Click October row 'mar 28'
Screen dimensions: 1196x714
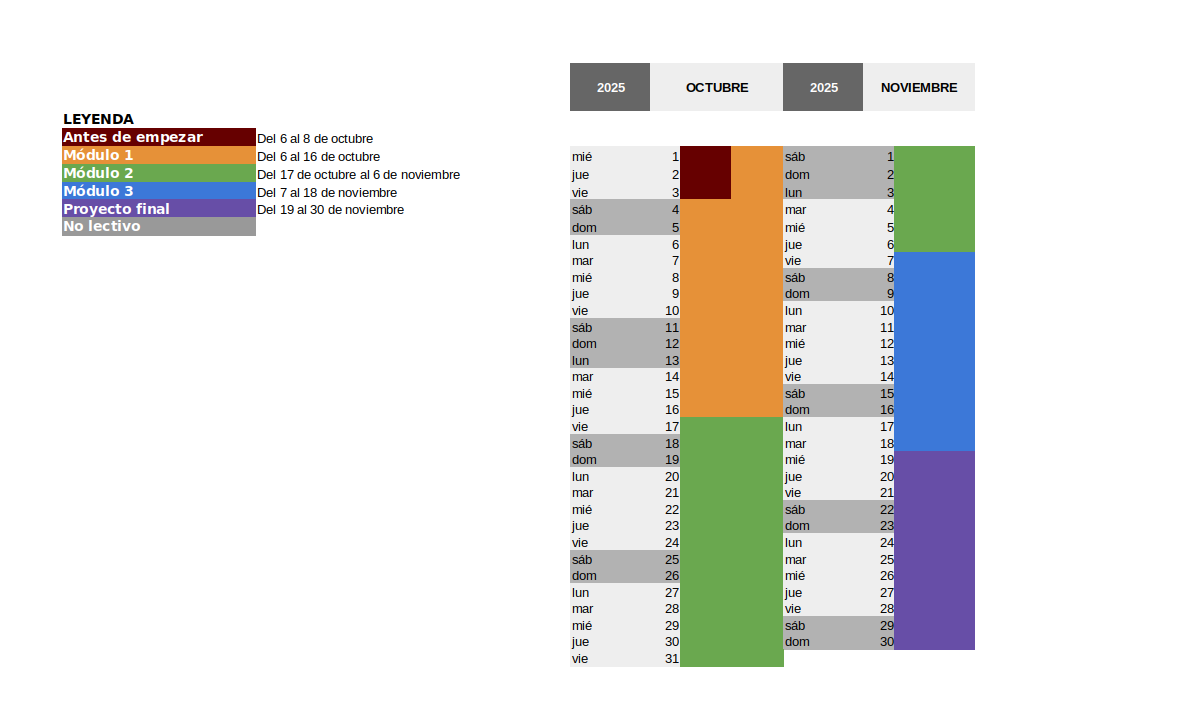[625, 609]
